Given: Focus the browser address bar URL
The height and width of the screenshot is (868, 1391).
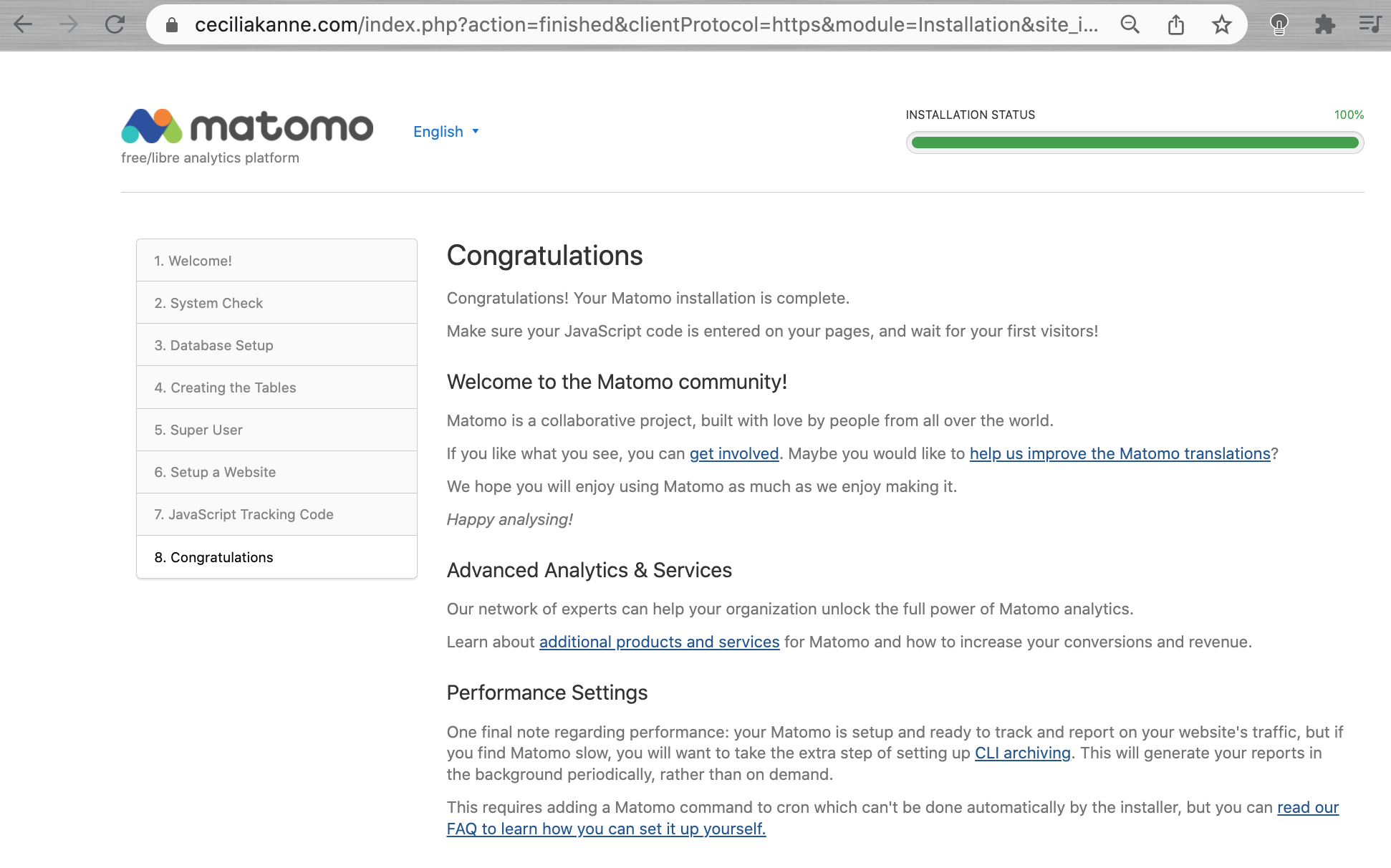Looking at the screenshot, I should (646, 25).
